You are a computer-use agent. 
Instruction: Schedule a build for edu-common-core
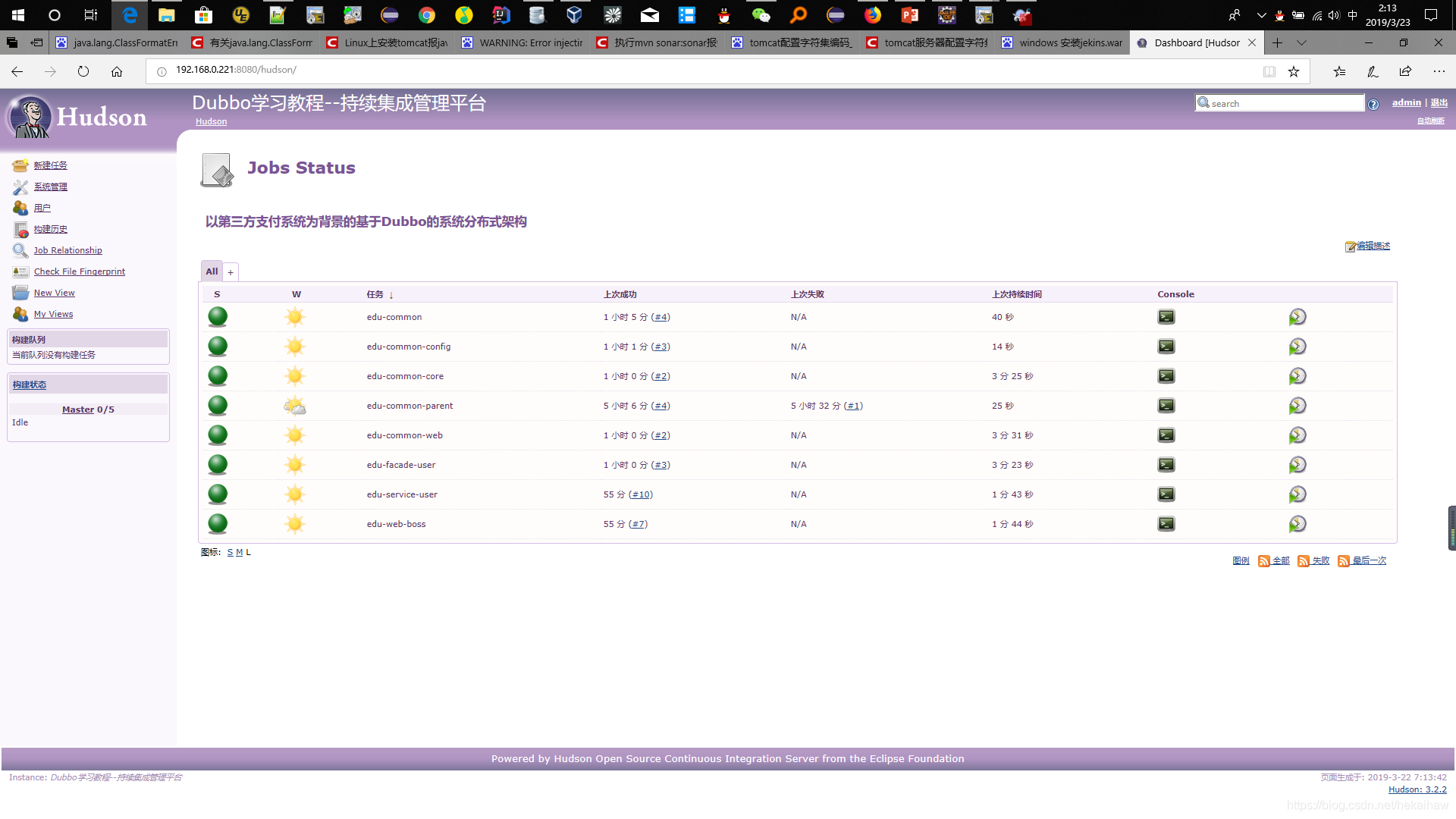coord(1298,376)
